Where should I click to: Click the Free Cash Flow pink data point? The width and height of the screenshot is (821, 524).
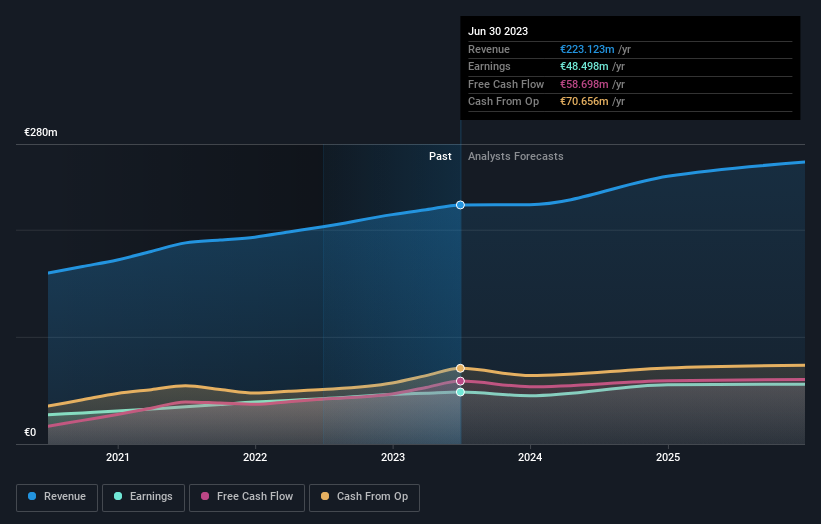460,381
